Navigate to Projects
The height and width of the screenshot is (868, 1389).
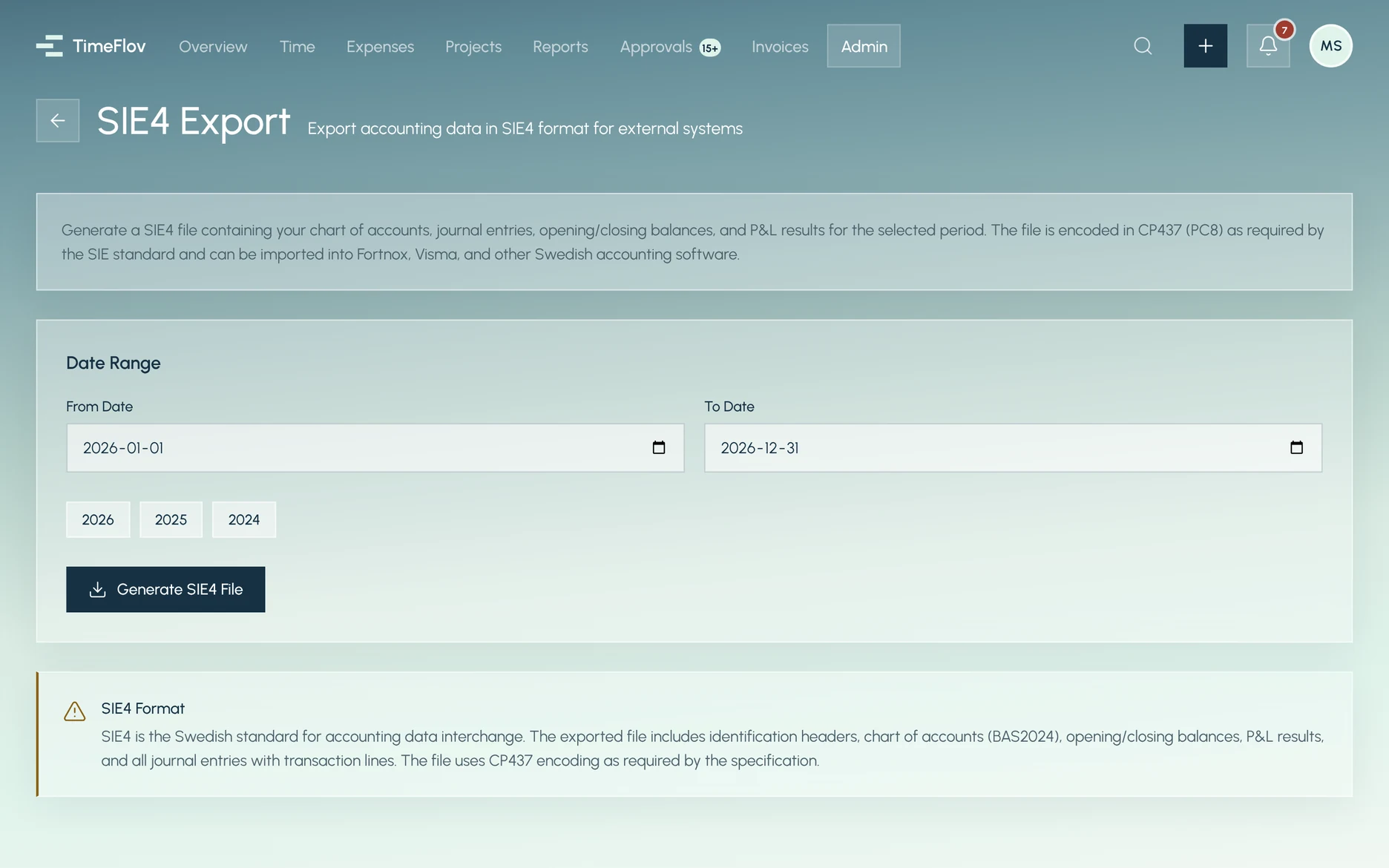(473, 47)
